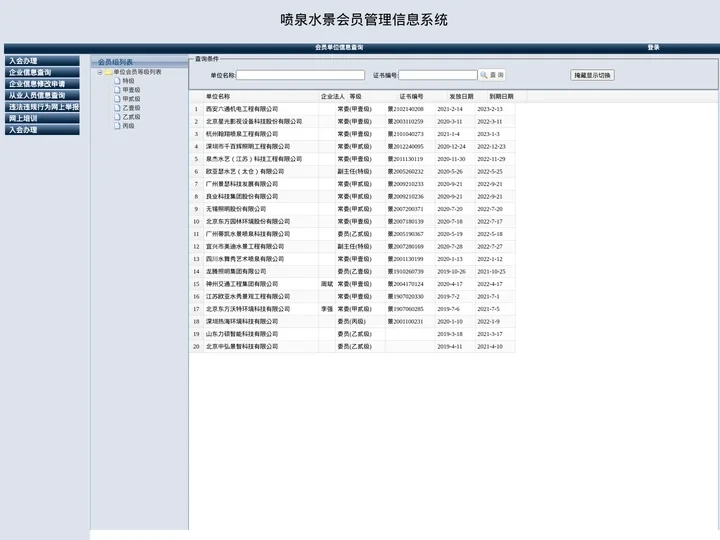
Task: Focus the 单位名称 input field
Action: [300, 75]
